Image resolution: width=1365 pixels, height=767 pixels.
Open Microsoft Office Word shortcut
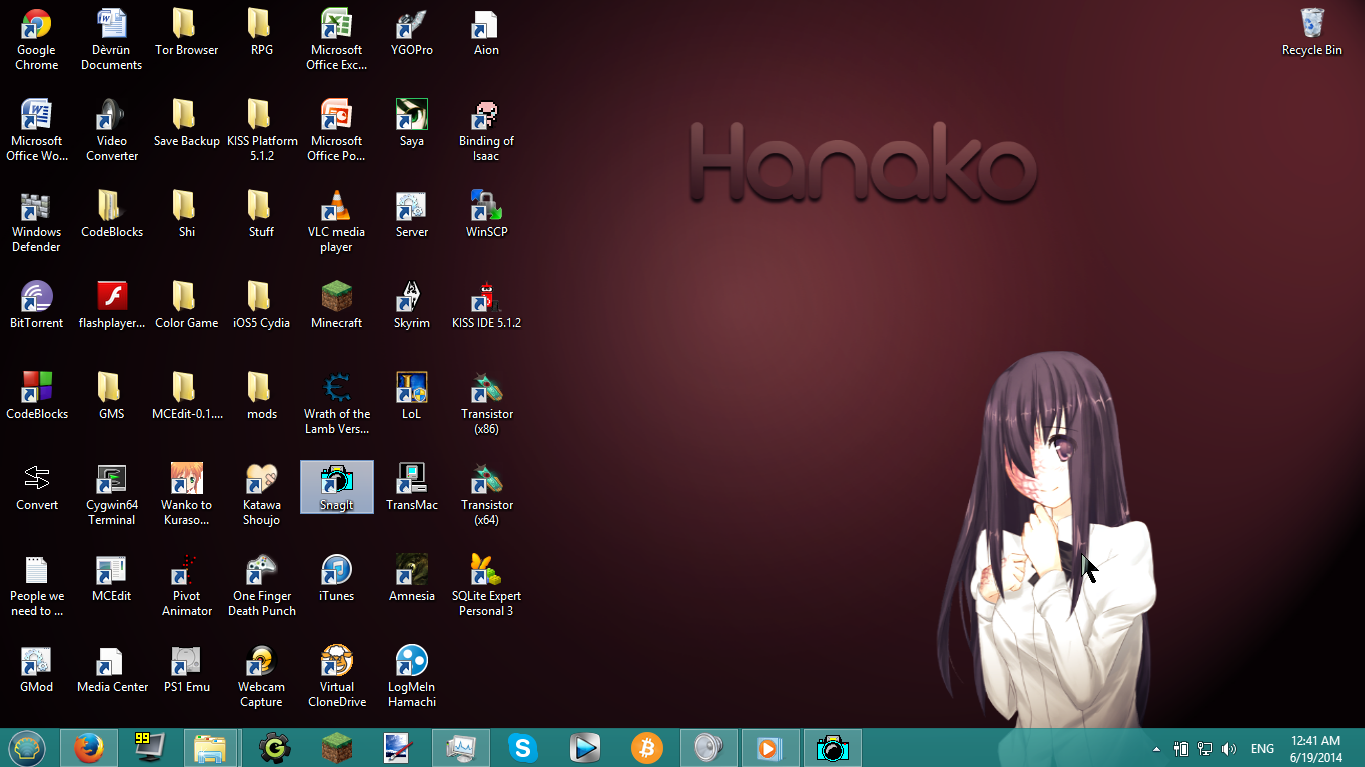click(x=37, y=131)
